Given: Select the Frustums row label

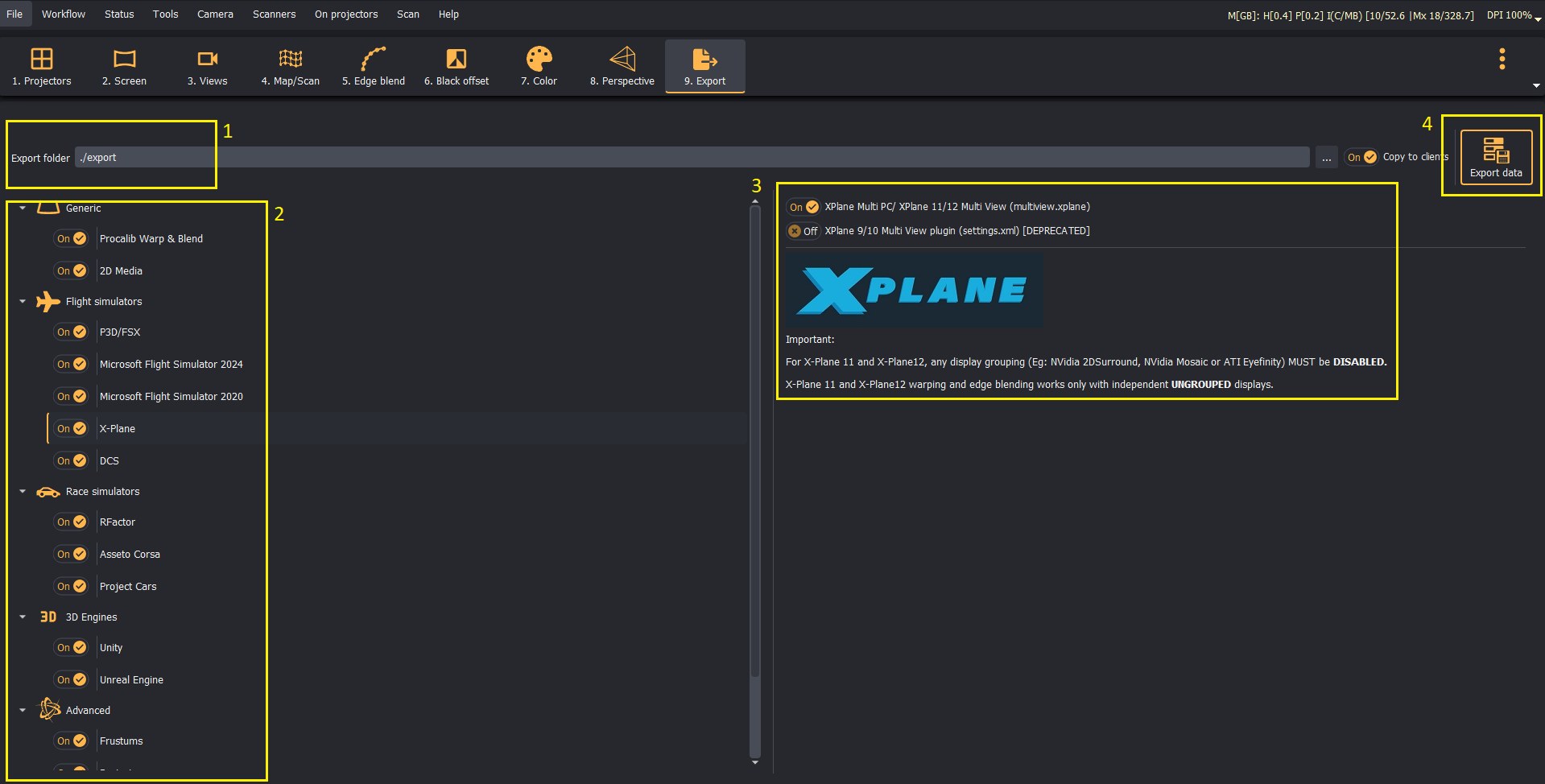Looking at the screenshot, I should (122, 741).
